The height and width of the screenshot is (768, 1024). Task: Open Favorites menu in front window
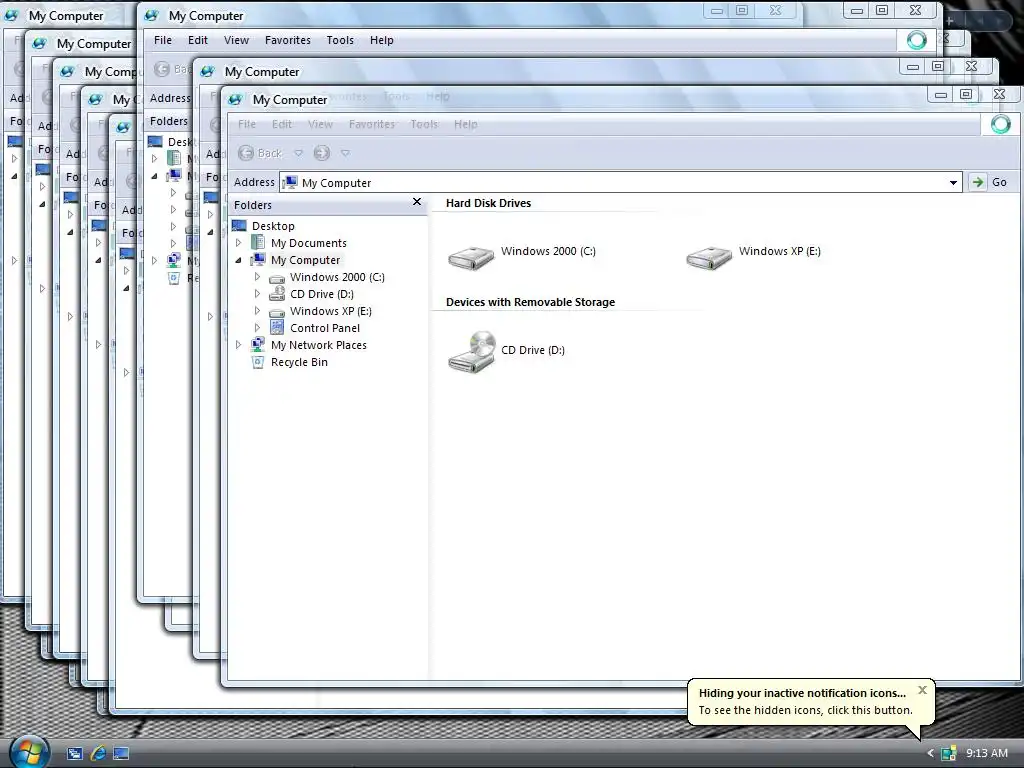click(372, 124)
